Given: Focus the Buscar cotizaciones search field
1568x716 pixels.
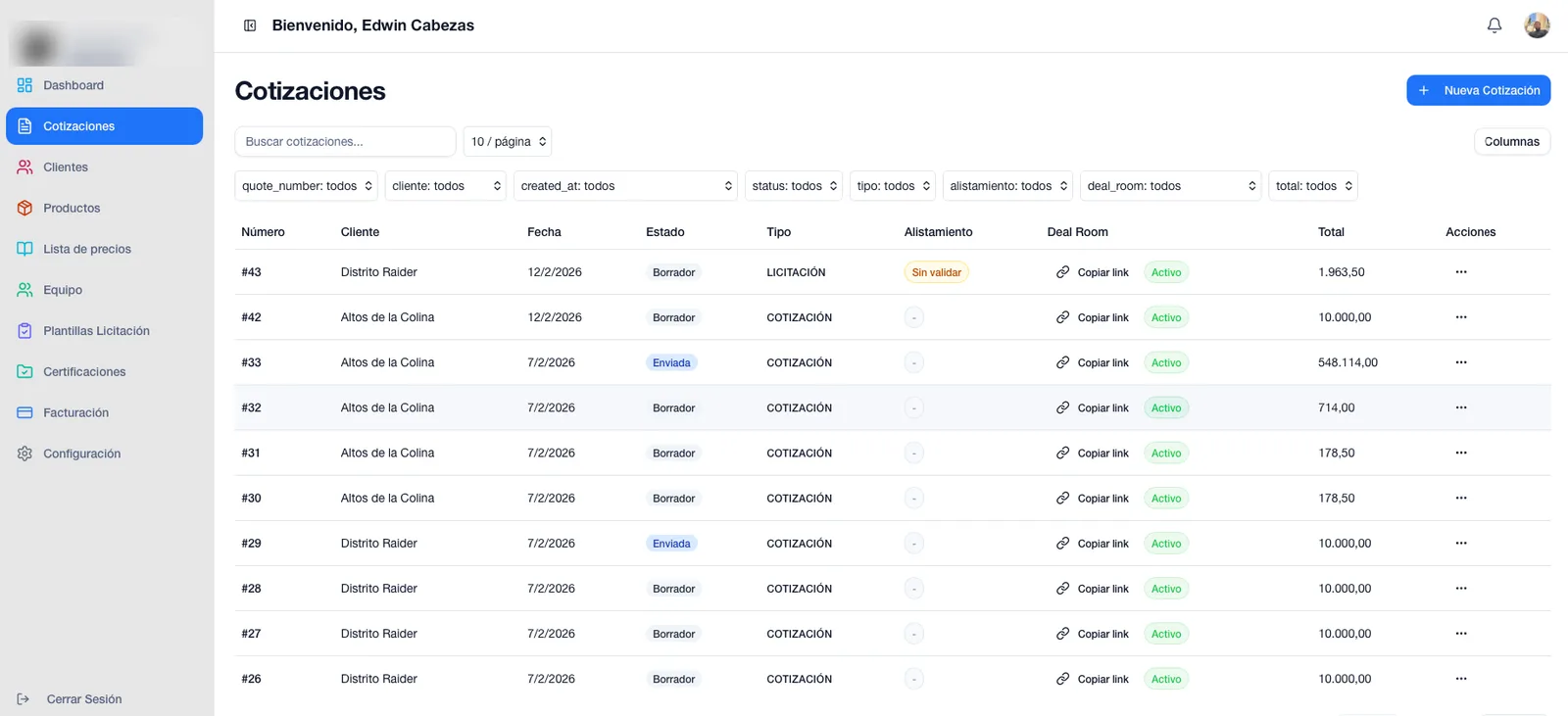Looking at the screenshot, I should [x=345, y=141].
